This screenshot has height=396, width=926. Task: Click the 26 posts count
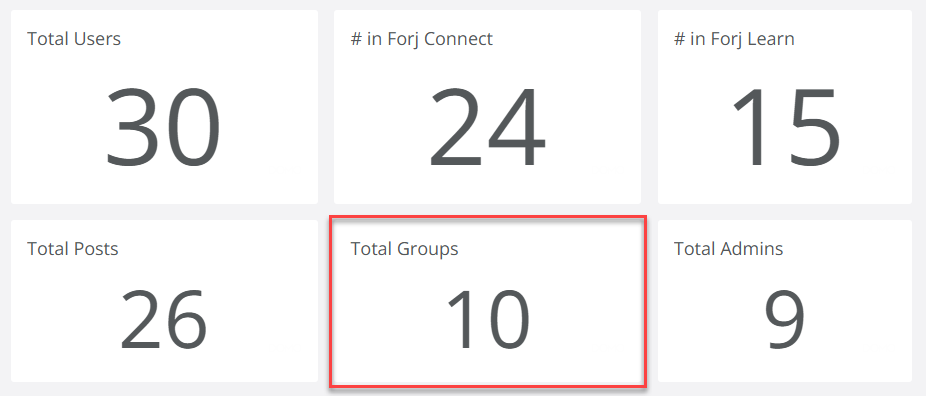(164, 320)
